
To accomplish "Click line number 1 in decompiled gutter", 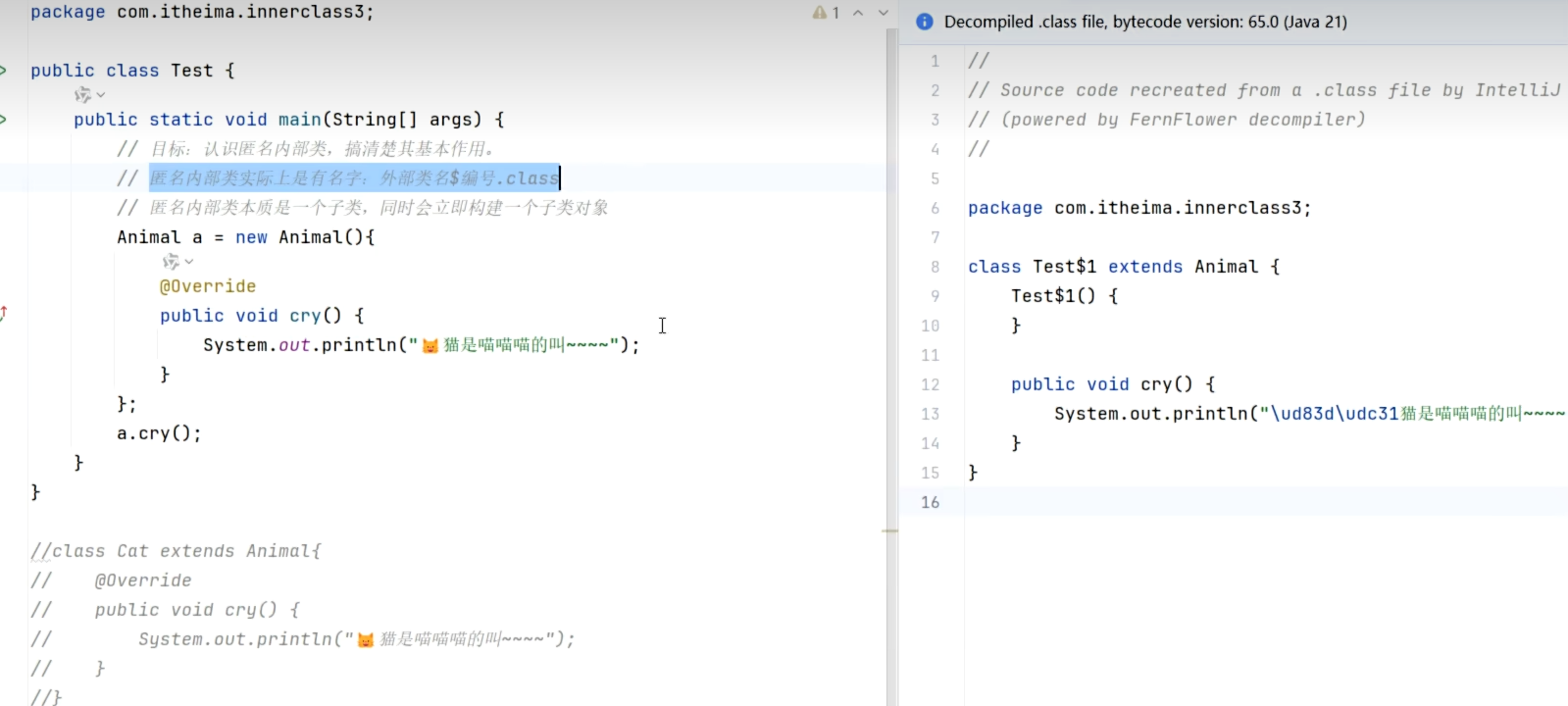I will coord(935,61).
